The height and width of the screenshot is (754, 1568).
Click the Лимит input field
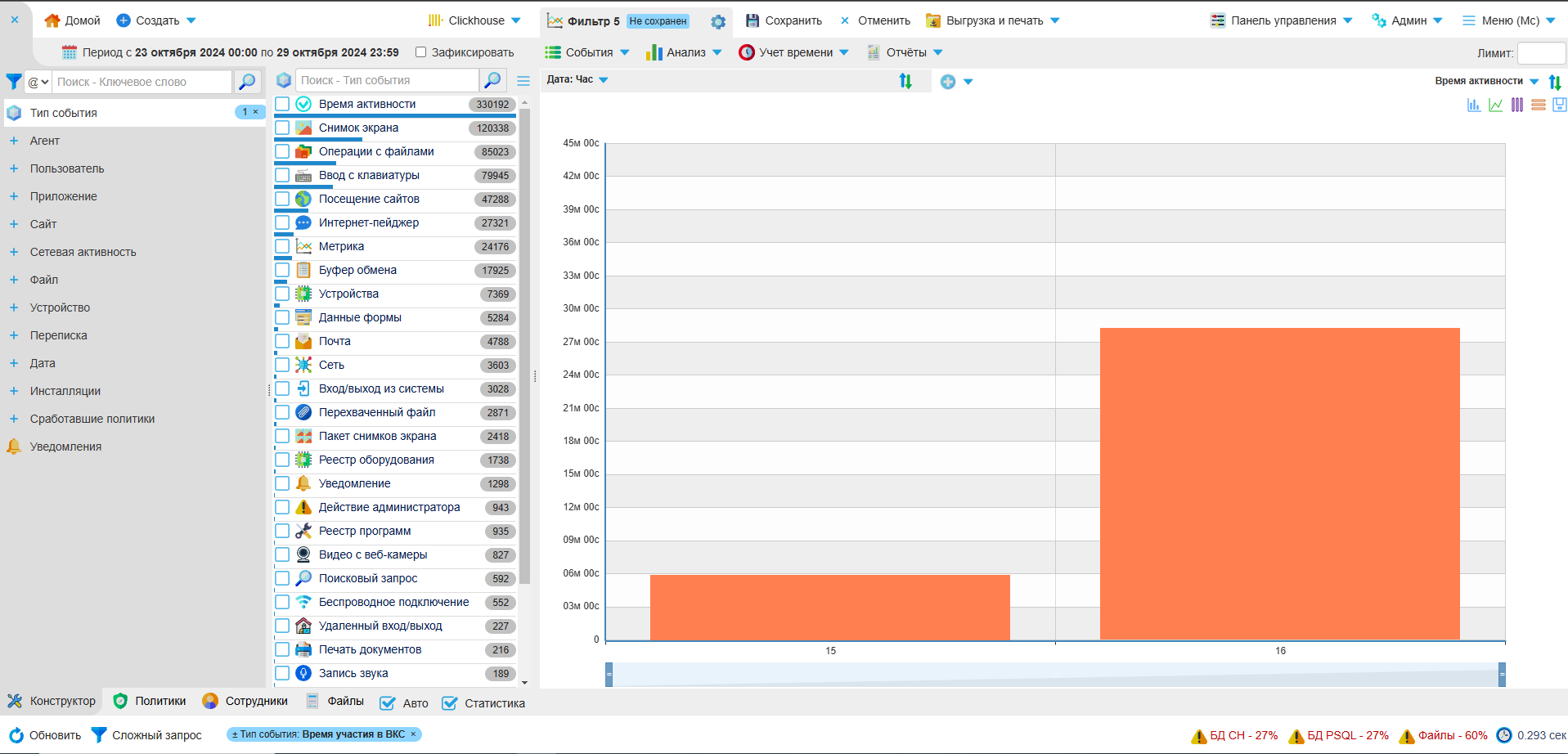point(1541,53)
